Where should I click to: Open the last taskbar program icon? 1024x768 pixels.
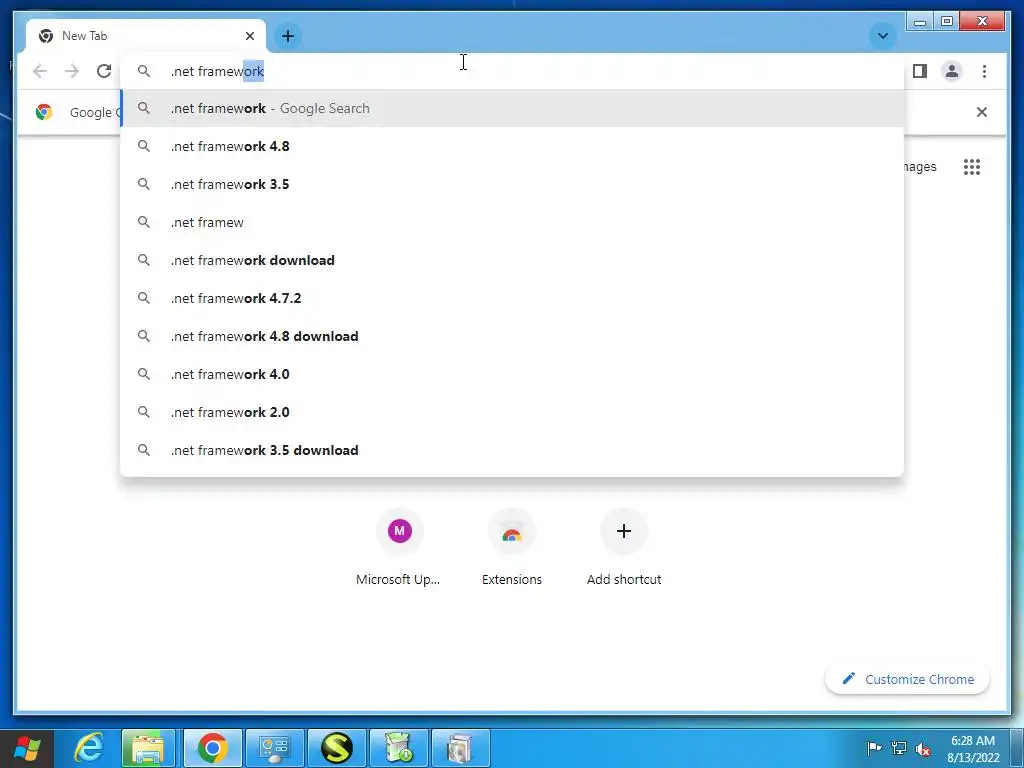[x=460, y=748]
